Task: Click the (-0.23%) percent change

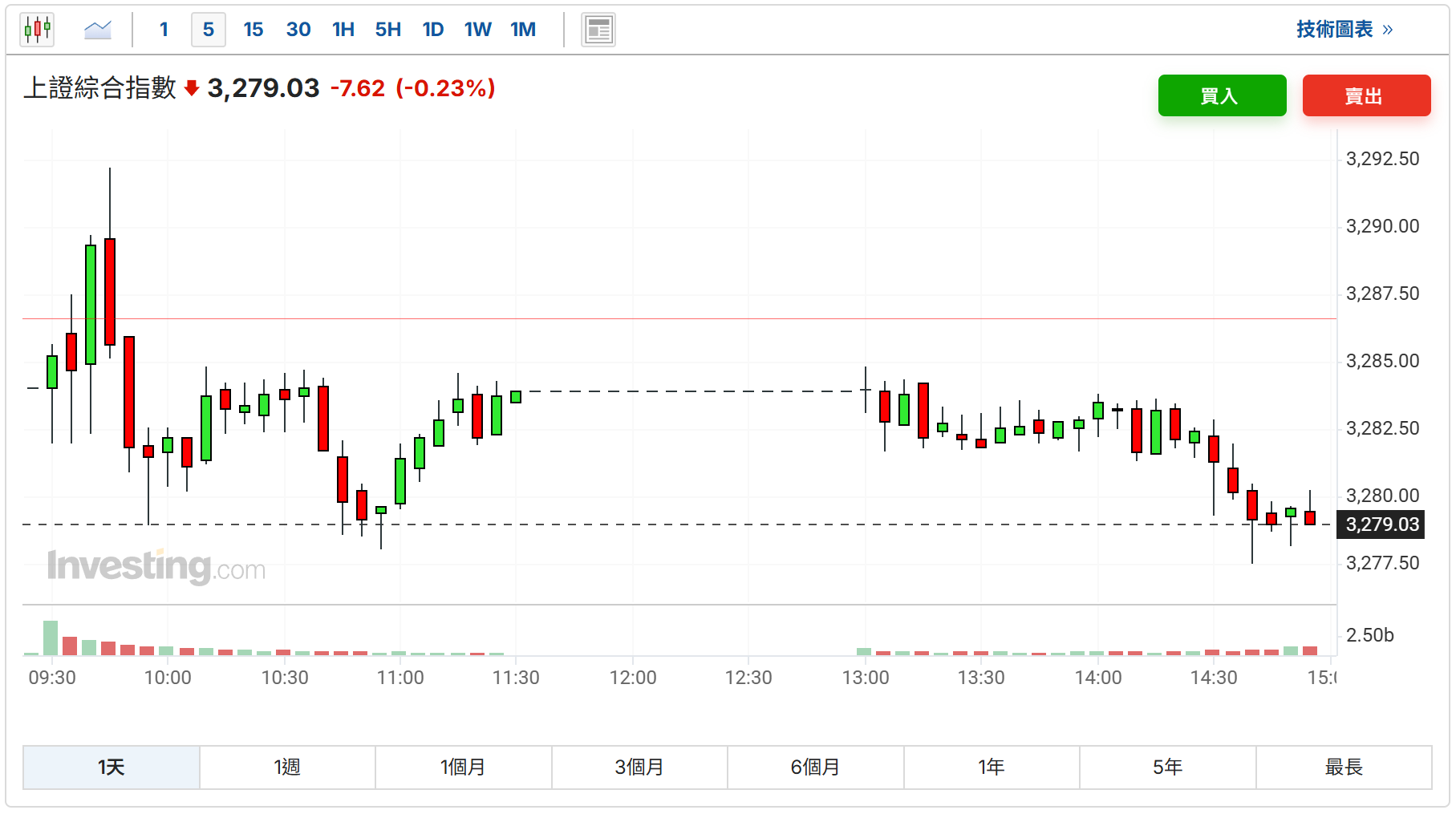Action: [445, 88]
